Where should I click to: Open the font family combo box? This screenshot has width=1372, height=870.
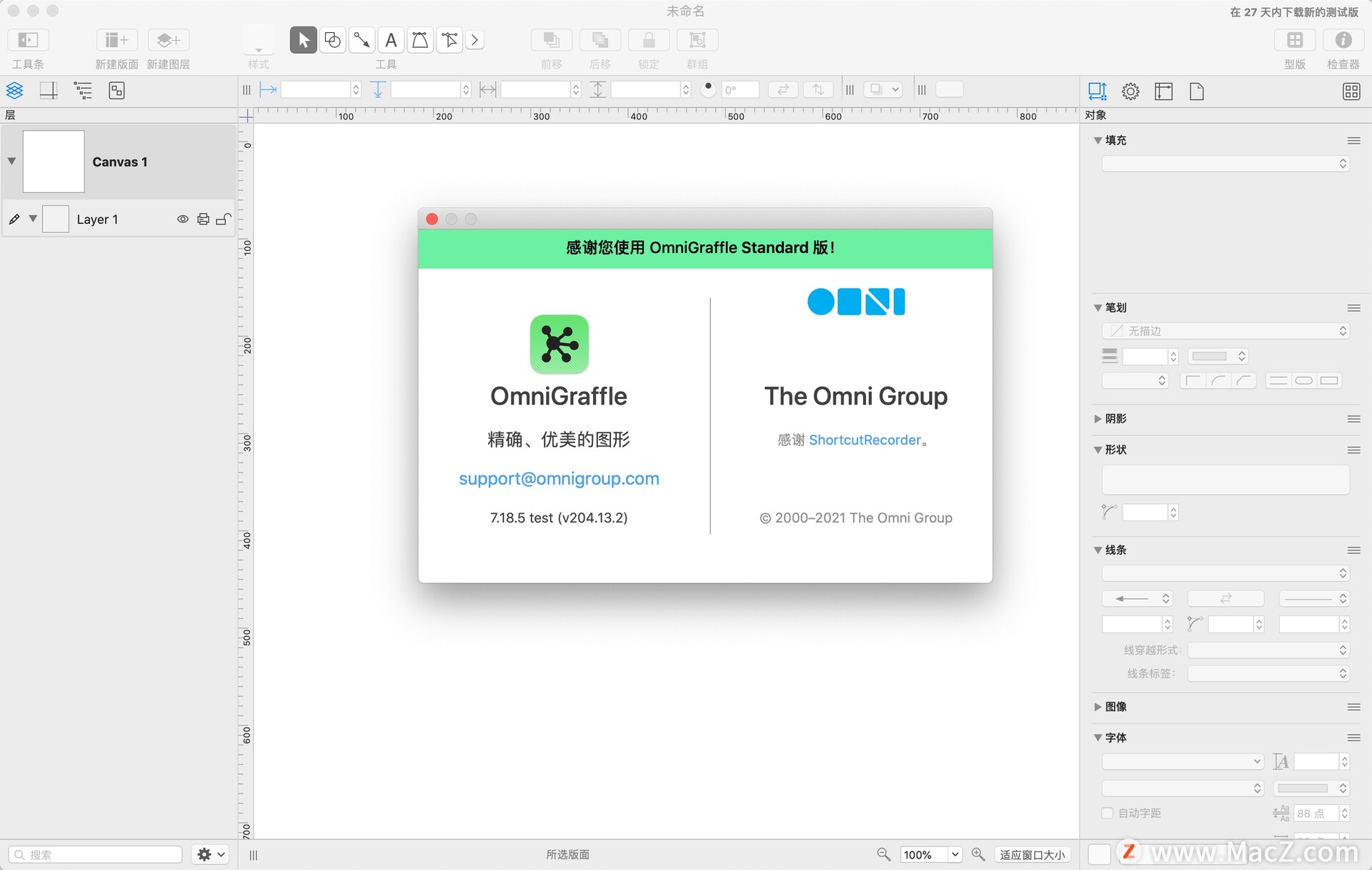pos(1183,762)
